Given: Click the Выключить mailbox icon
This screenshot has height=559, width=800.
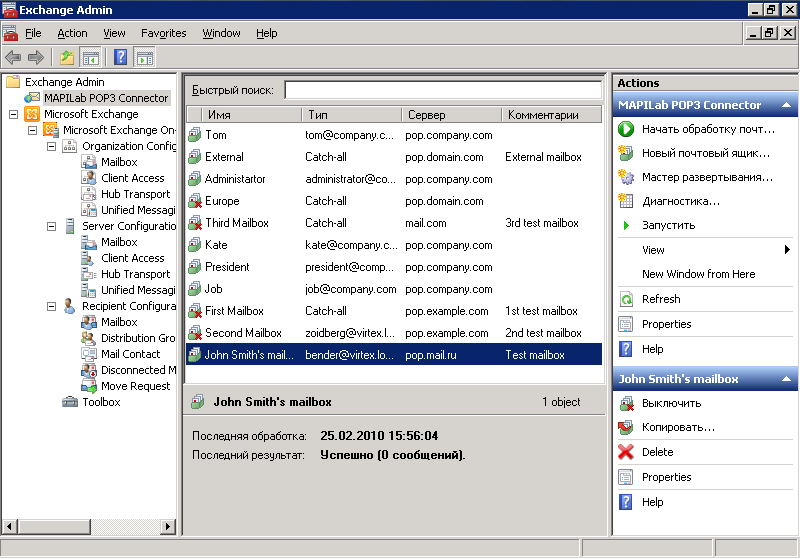Looking at the screenshot, I should 626,403.
